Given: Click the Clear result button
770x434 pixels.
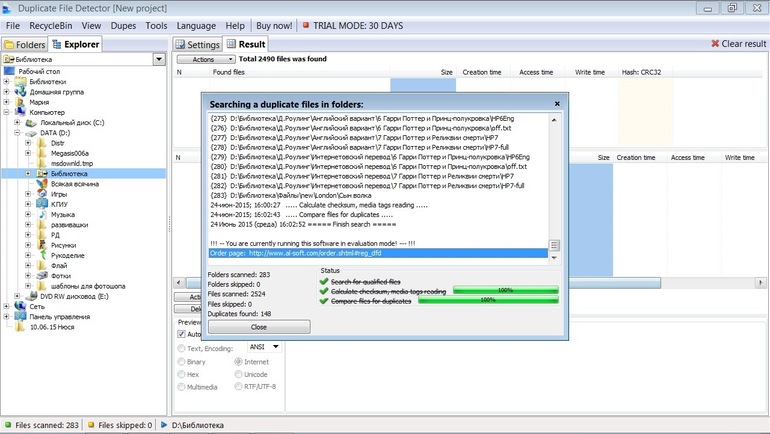Looking at the screenshot, I should (739, 44).
